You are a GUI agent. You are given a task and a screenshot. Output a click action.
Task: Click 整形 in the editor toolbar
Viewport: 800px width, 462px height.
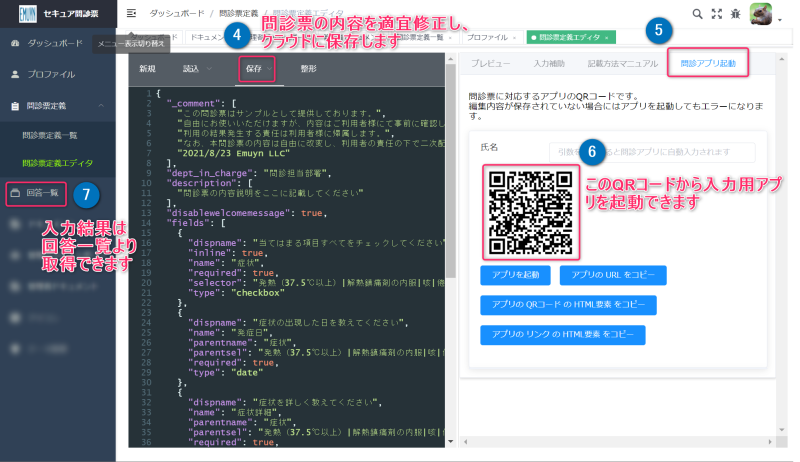click(309, 69)
